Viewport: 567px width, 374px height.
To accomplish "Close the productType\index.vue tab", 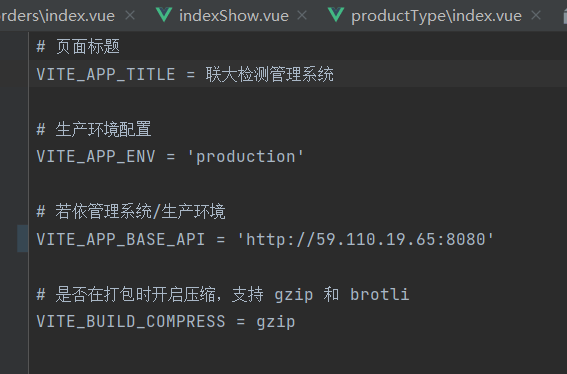I will point(536,15).
